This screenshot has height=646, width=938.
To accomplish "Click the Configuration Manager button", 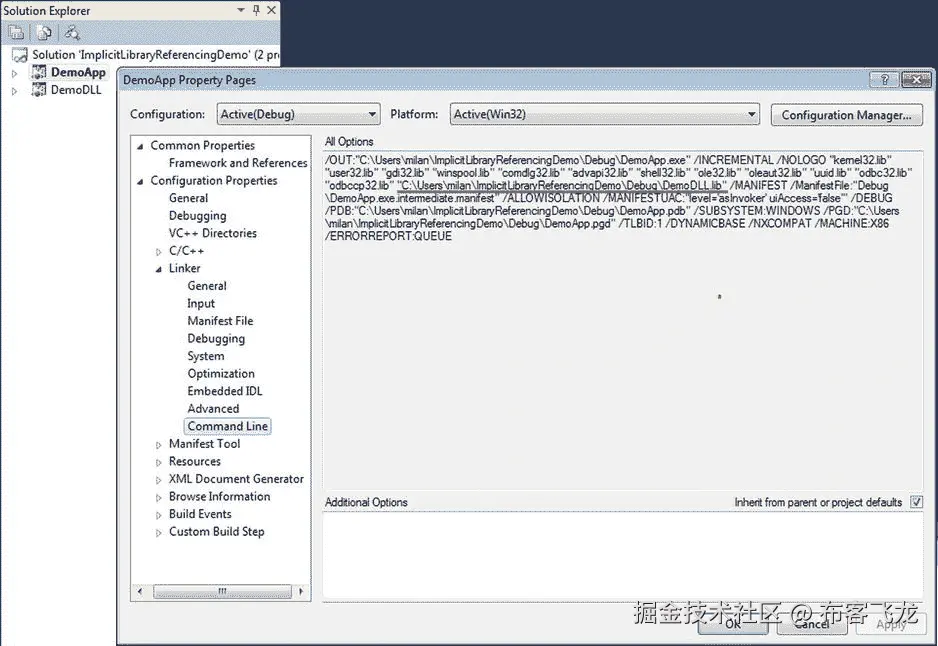I will coord(846,115).
